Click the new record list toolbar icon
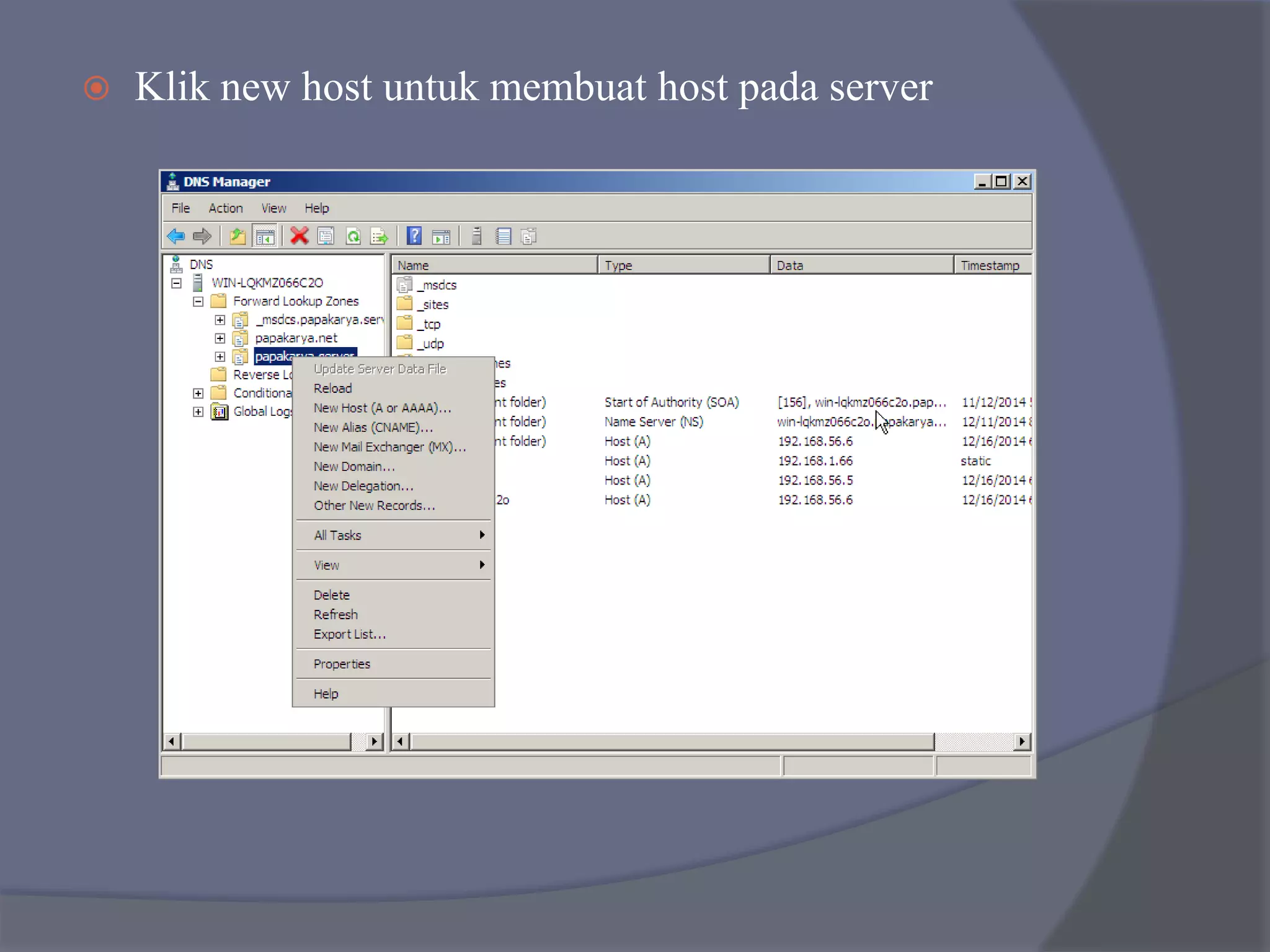Image resolution: width=1270 pixels, height=952 pixels. (503, 236)
